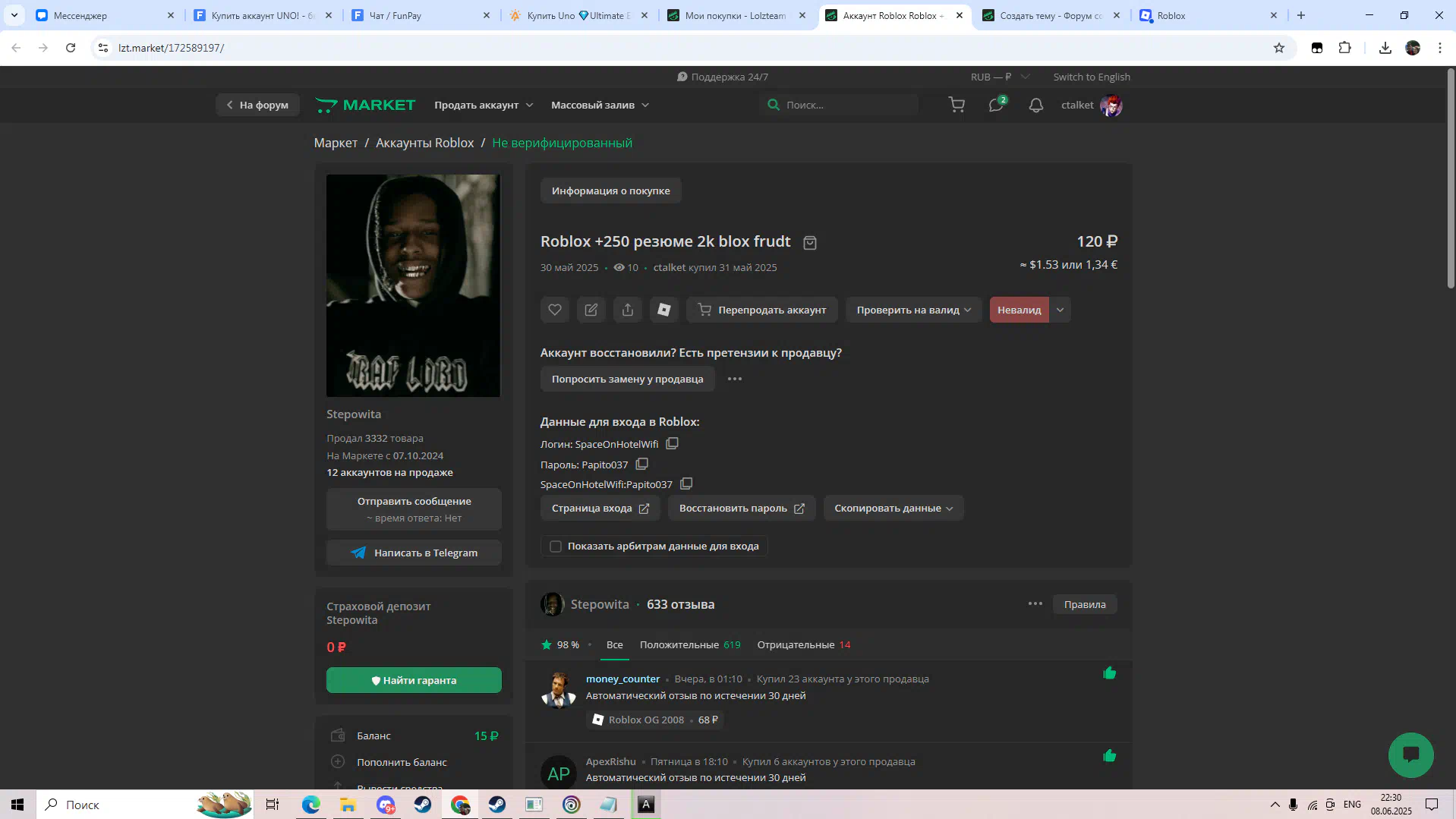Go back via На форум button
This screenshot has height=819, width=1456.
coord(257,105)
